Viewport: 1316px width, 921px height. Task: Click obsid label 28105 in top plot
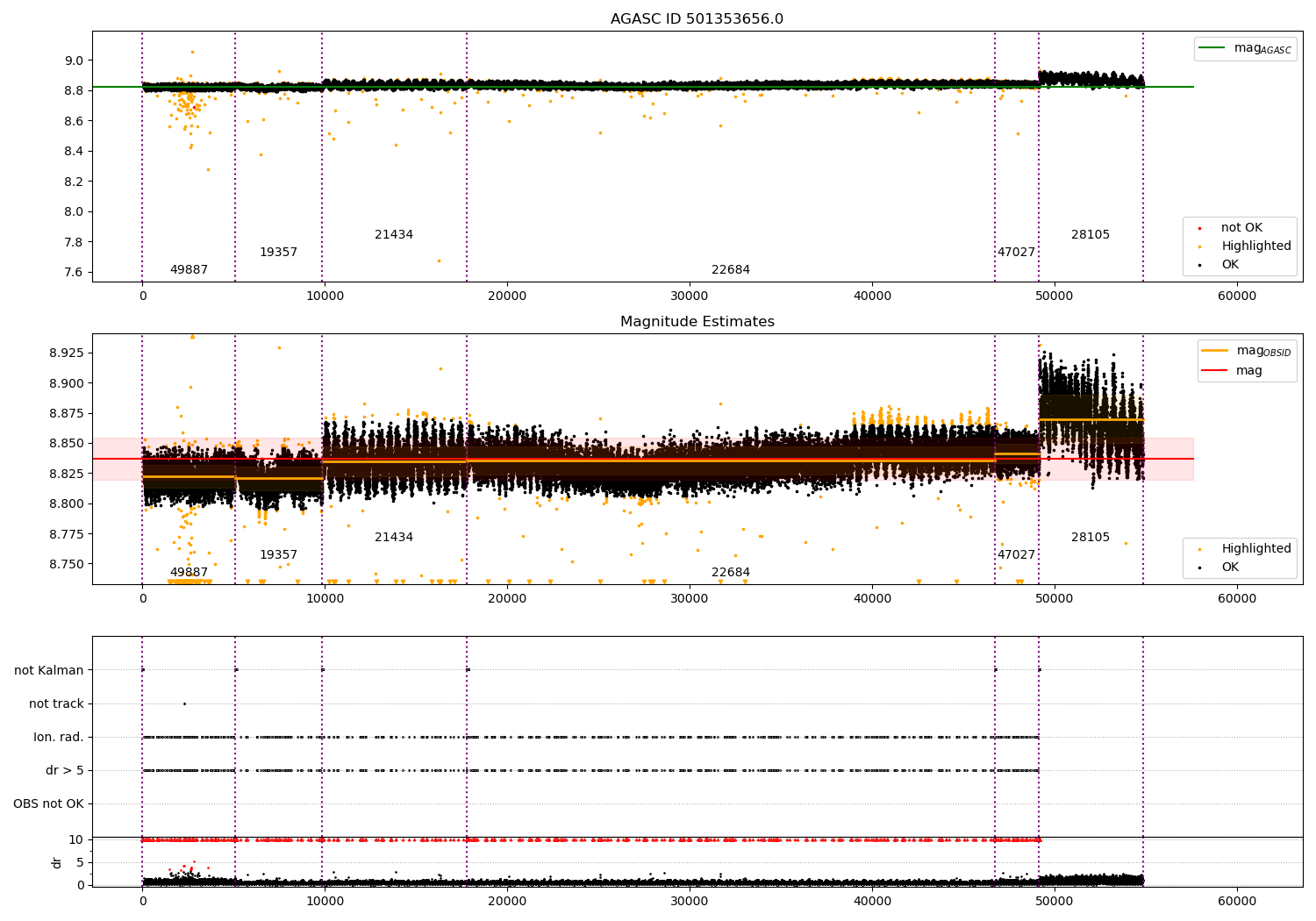[1091, 234]
